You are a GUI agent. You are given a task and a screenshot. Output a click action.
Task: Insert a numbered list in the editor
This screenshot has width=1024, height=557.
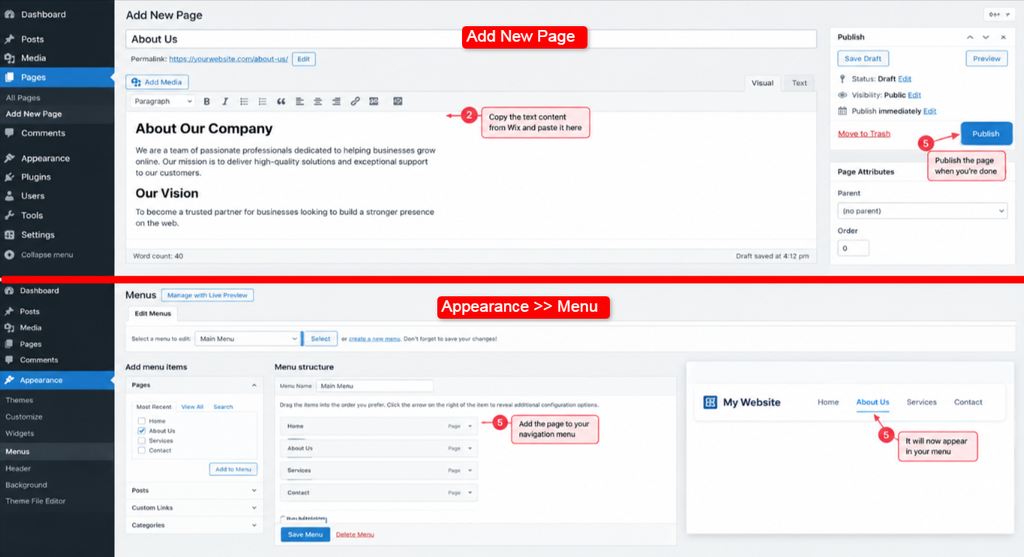pyautogui.click(x=262, y=101)
